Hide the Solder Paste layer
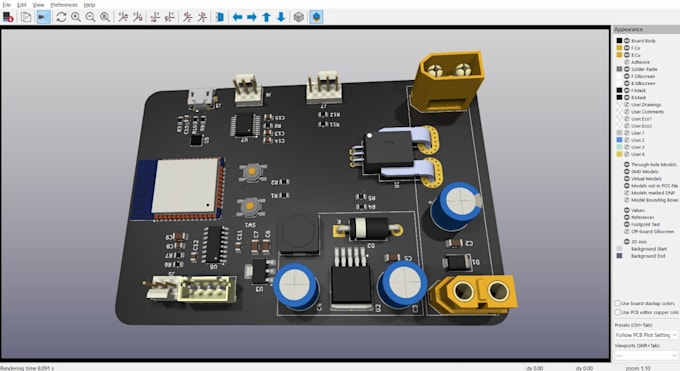 coord(627,69)
